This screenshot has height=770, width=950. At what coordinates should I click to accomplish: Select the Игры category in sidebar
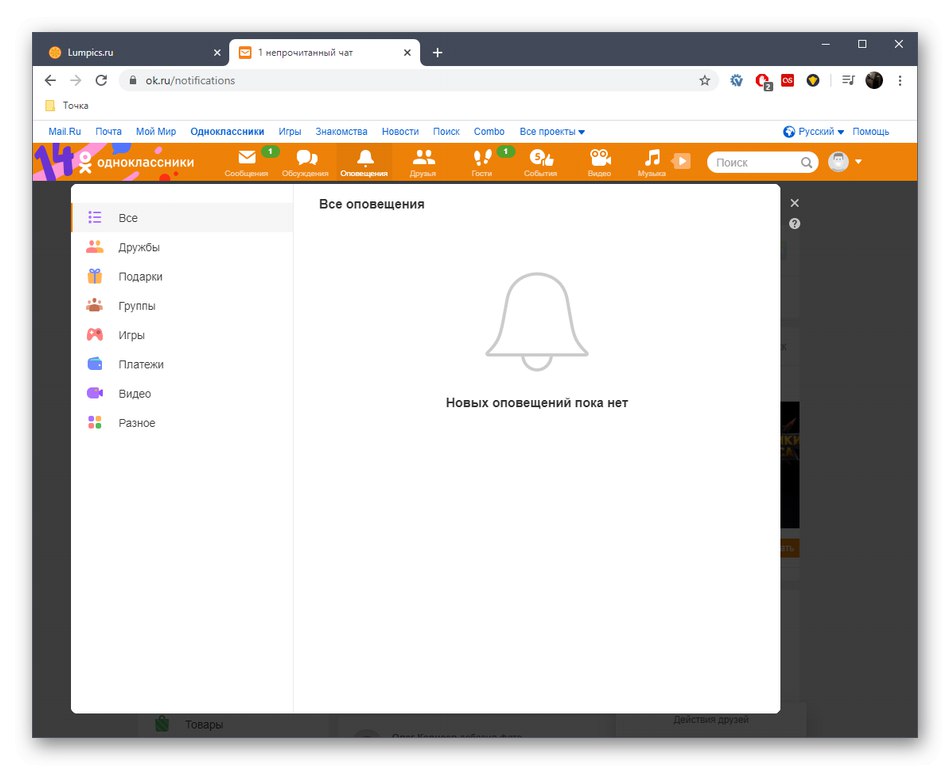click(x=182, y=335)
